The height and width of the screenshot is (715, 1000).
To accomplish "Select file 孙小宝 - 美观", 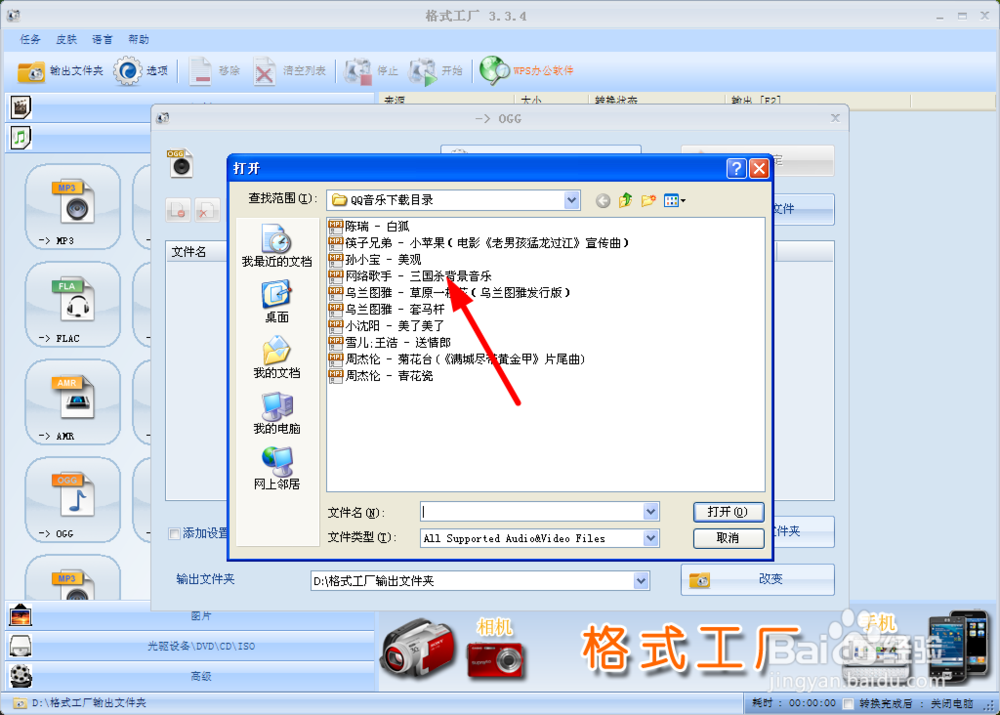I will click(x=375, y=260).
